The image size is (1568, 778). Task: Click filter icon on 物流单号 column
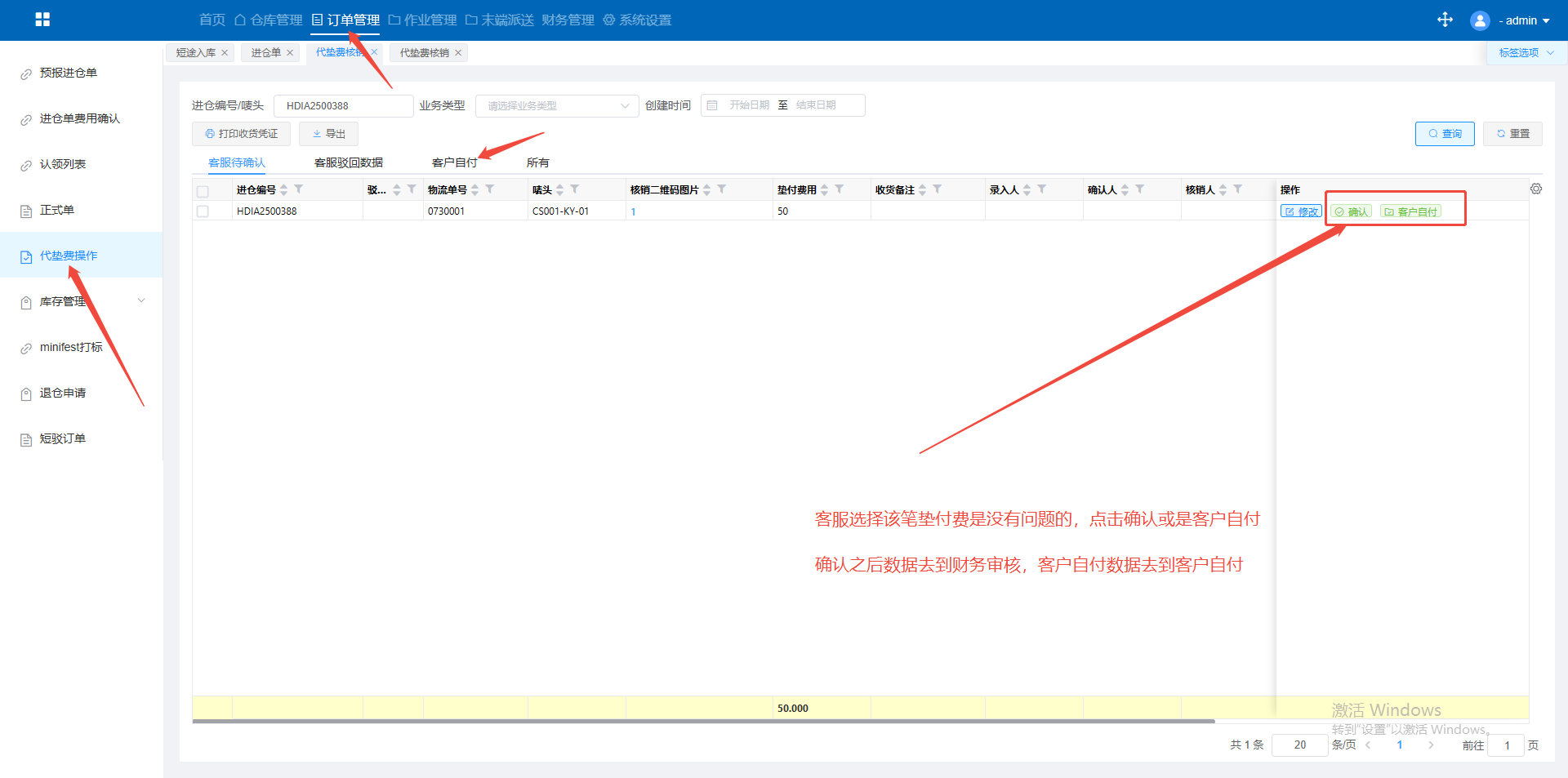490,189
